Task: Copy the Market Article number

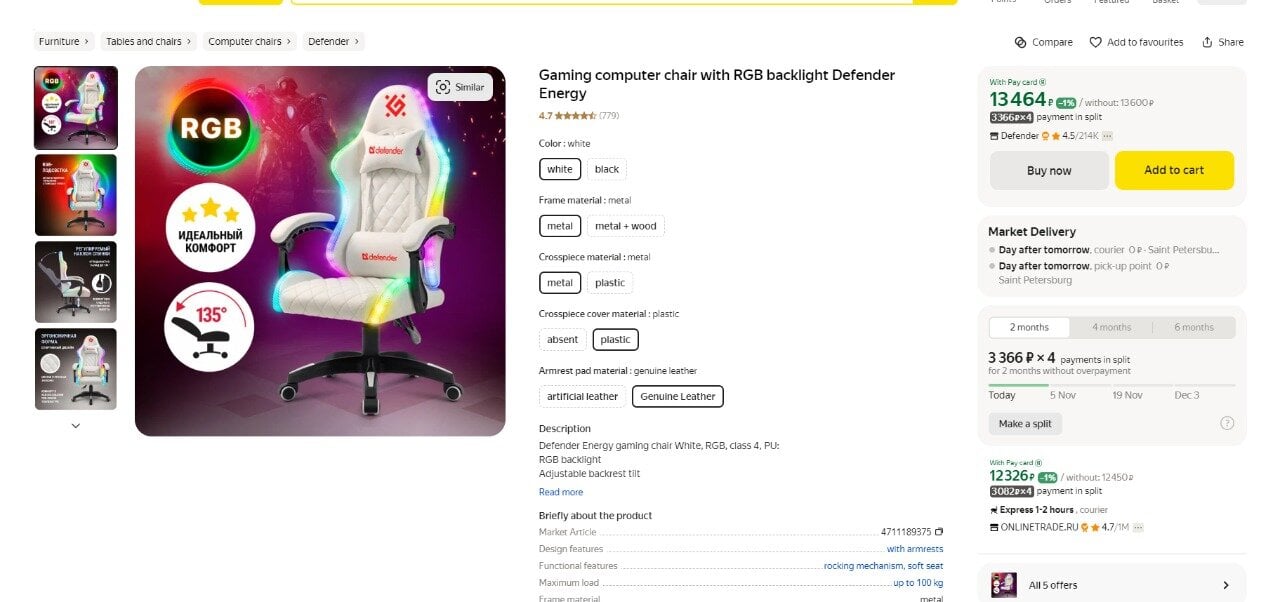Action: pos(939,532)
